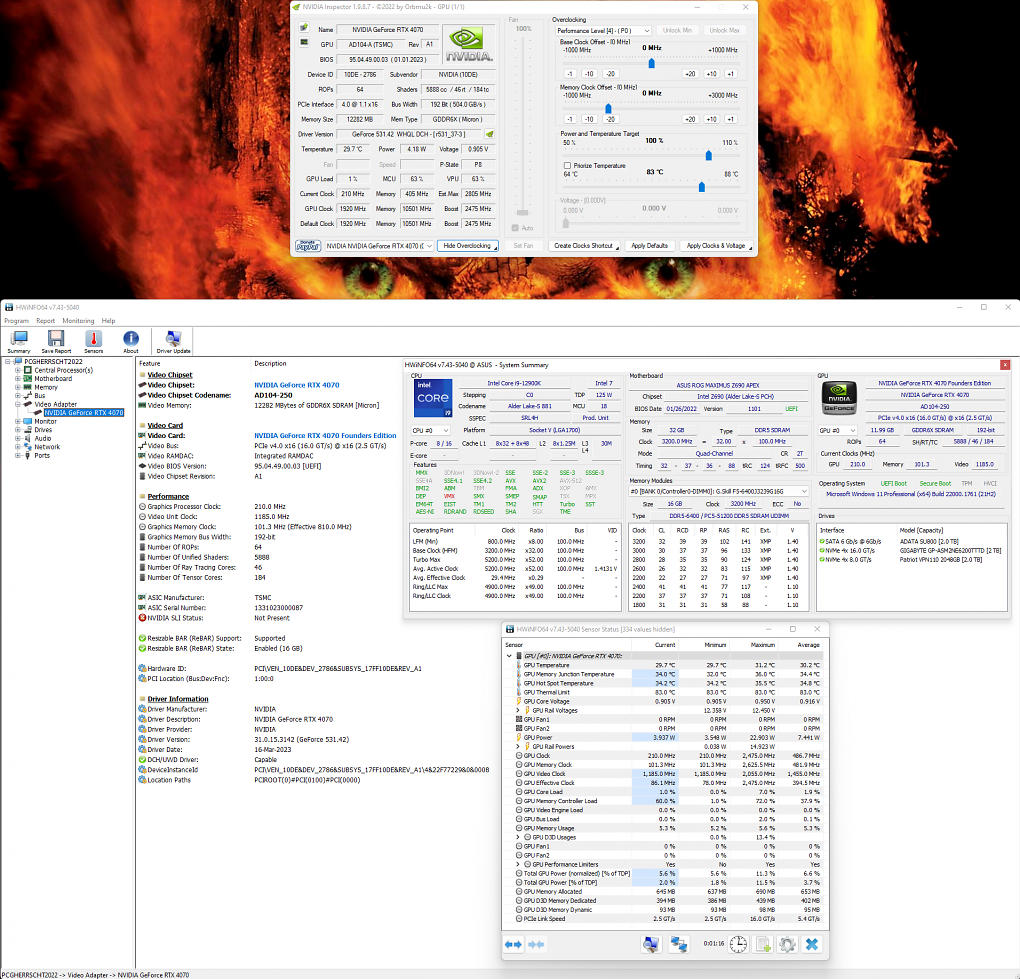Select NVIDIA GeForce RTX 4070 in the device tree

click(x=83, y=412)
